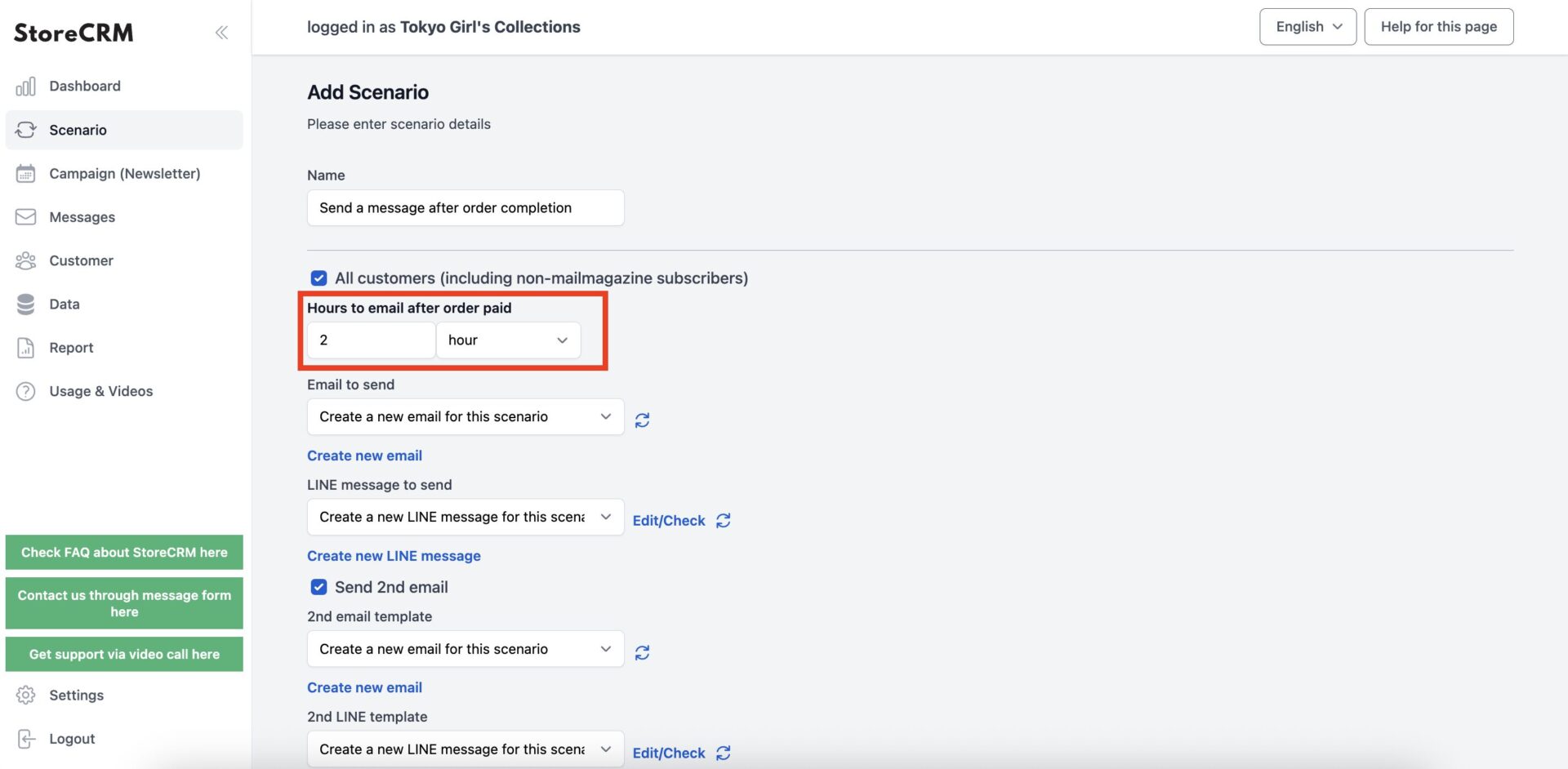Refresh the 2nd email template list
The width and height of the screenshot is (1568, 769).
(643, 652)
